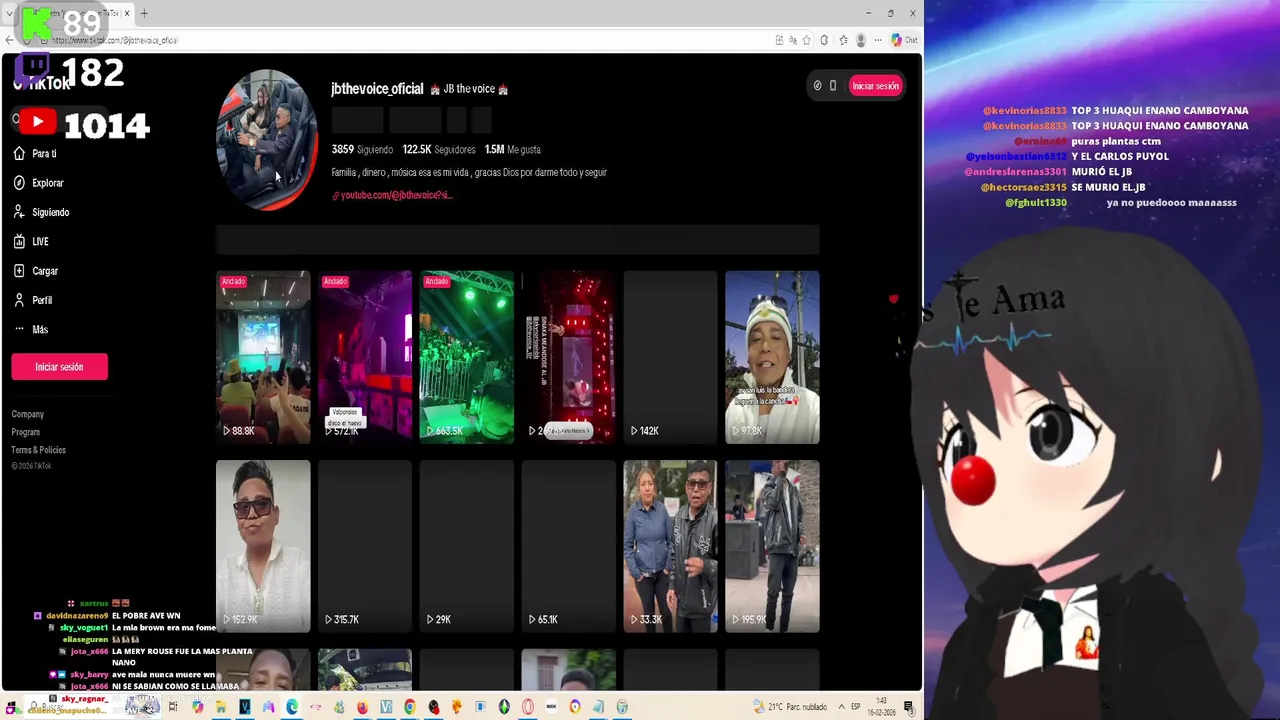Open the Windows Start menu
This screenshot has width=1280, height=720.
coord(11,708)
